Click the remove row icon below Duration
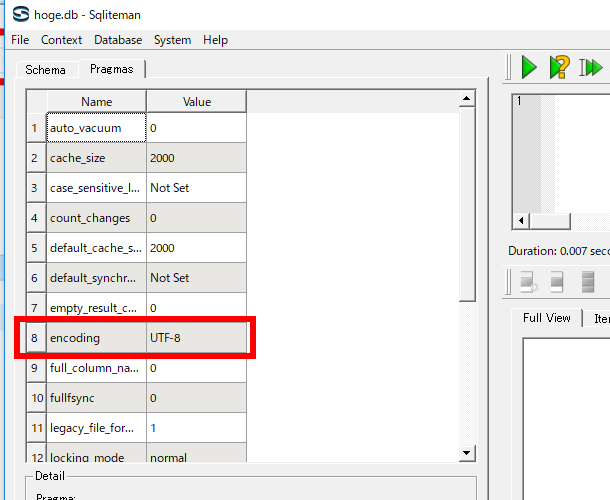 point(588,282)
